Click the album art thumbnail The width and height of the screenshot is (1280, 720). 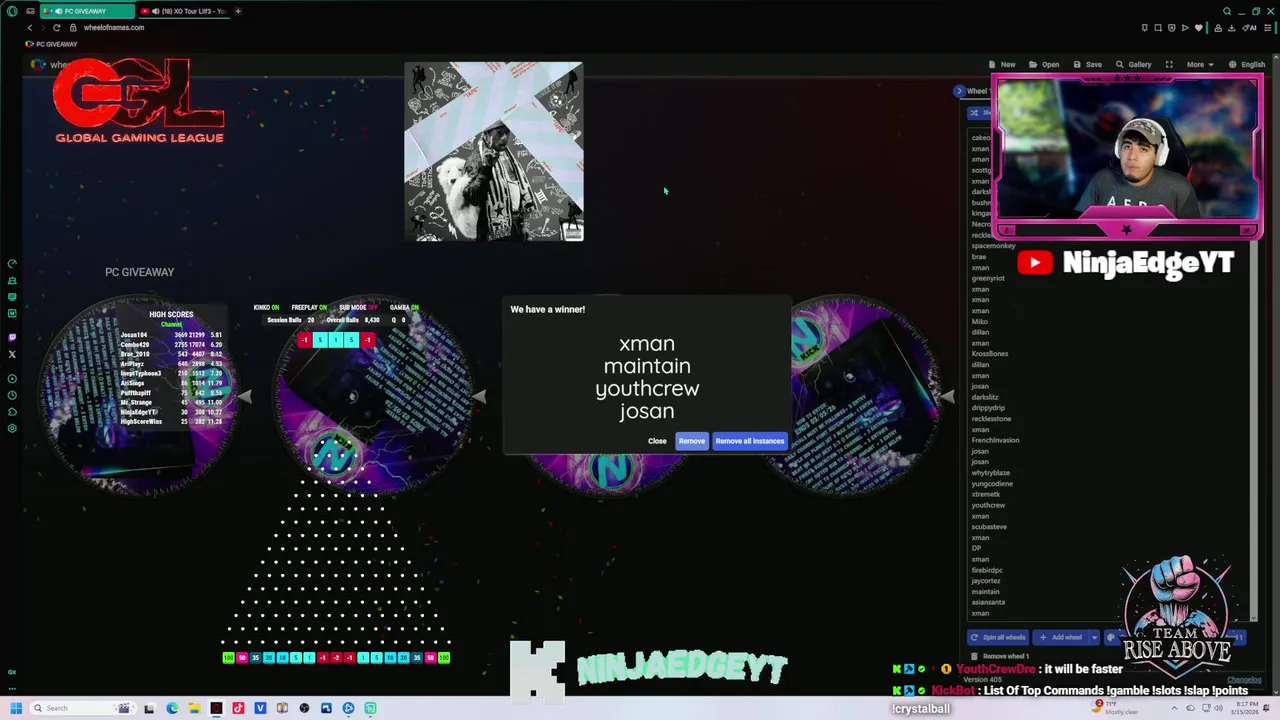(494, 152)
